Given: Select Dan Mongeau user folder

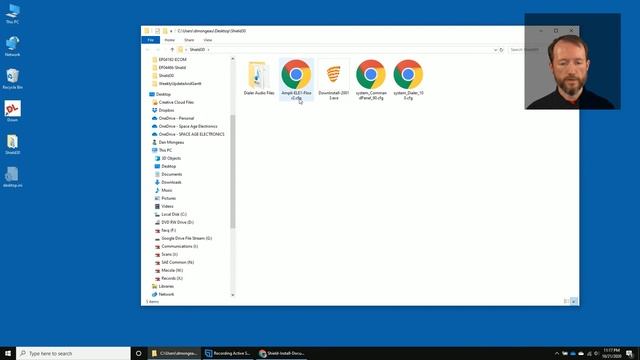Looking at the screenshot, I should point(171,142).
